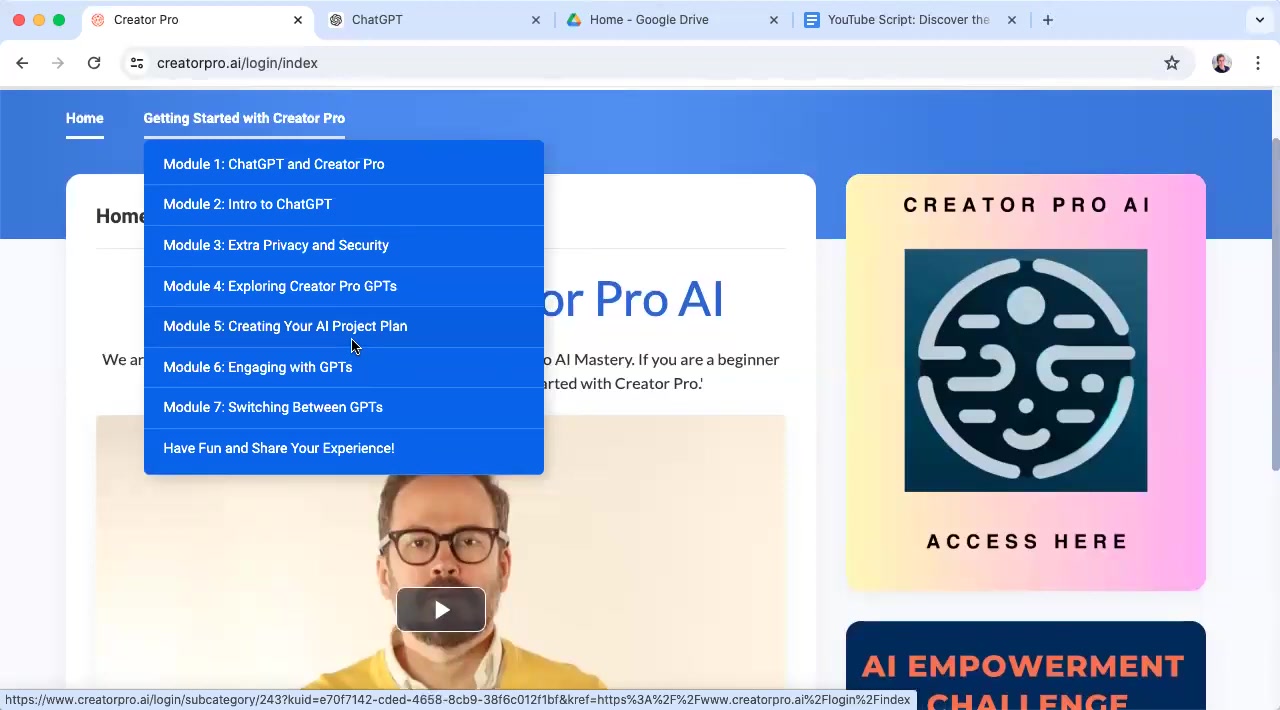Image resolution: width=1280 pixels, height=710 pixels.
Task: Open Module 3: Extra Privacy and Security
Action: point(343,245)
